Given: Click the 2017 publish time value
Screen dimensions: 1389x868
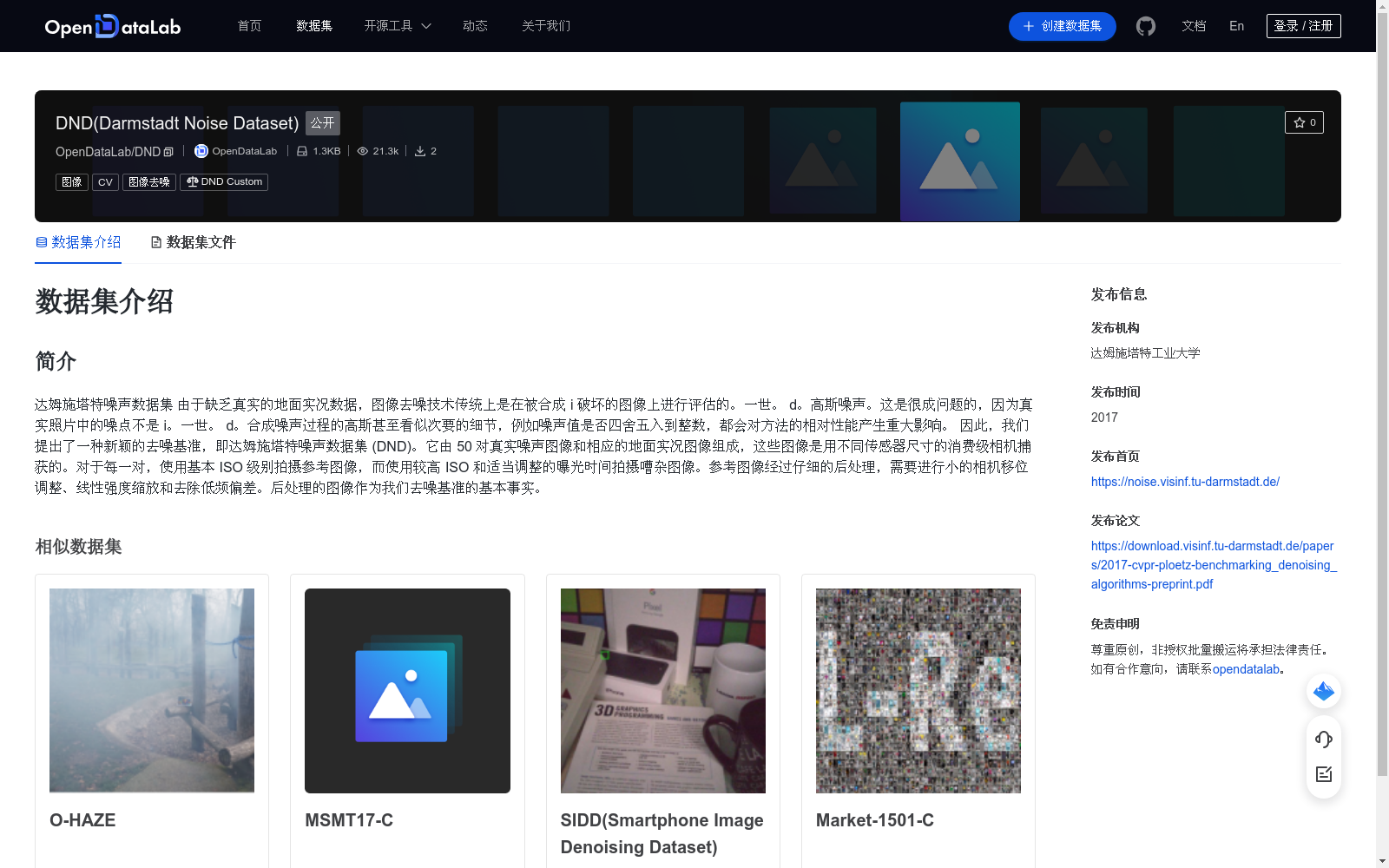Looking at the screenshot, I should tap(1104, 418).
